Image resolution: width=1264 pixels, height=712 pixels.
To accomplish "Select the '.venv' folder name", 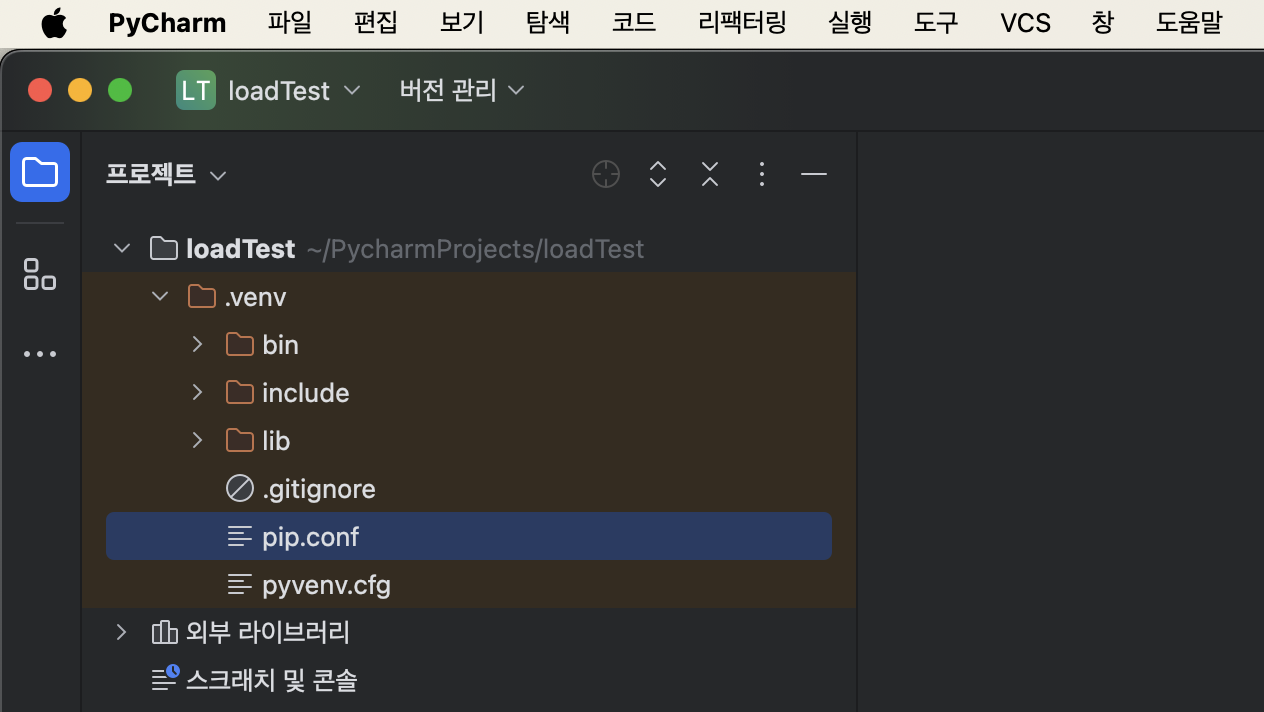I will [x=255, y=297].
